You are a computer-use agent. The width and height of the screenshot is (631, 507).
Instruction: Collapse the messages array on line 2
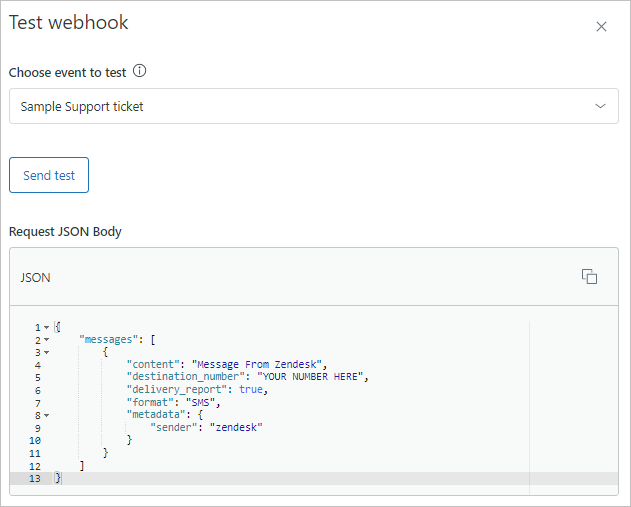click(47, 340)
